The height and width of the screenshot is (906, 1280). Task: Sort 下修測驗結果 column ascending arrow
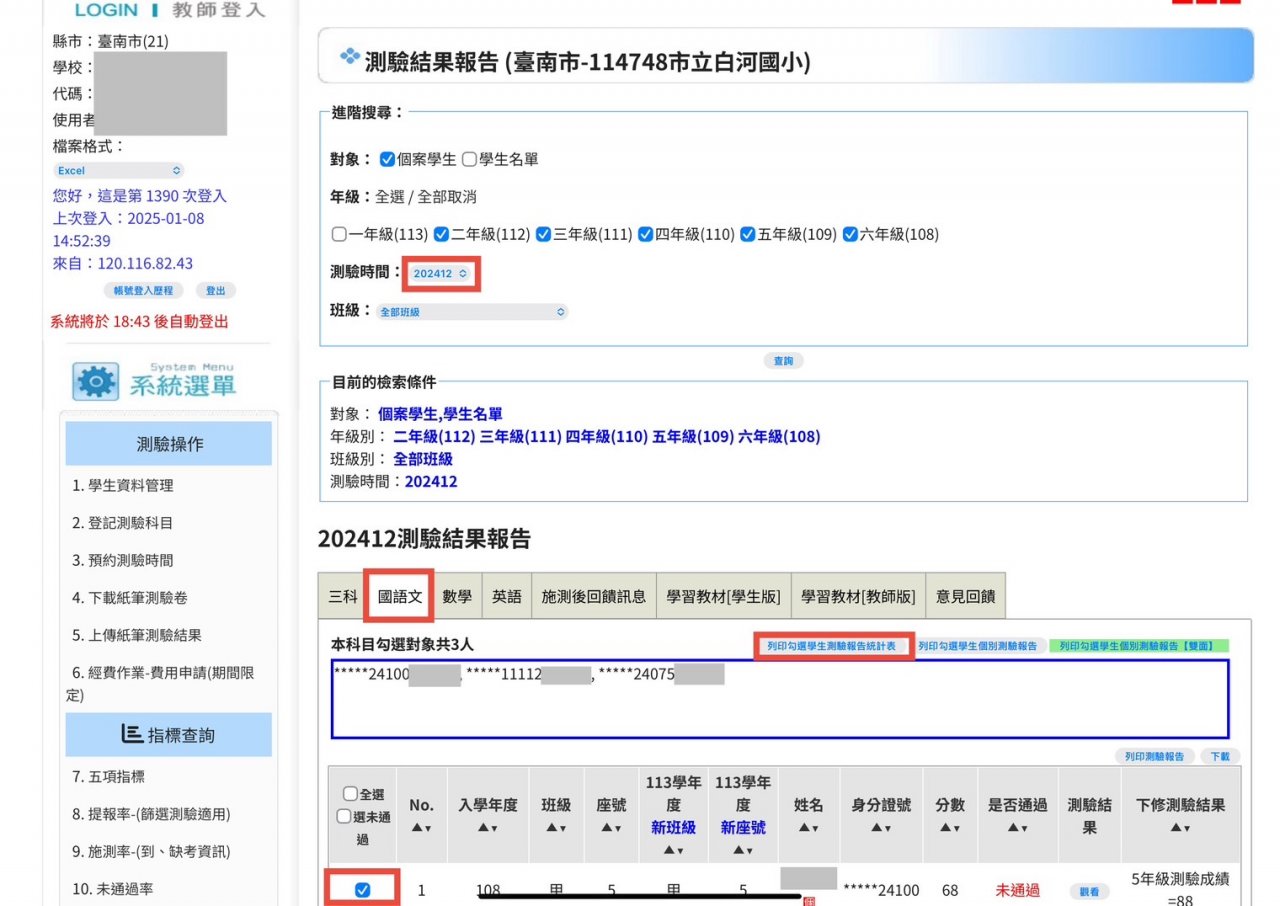coord(1176,828)
